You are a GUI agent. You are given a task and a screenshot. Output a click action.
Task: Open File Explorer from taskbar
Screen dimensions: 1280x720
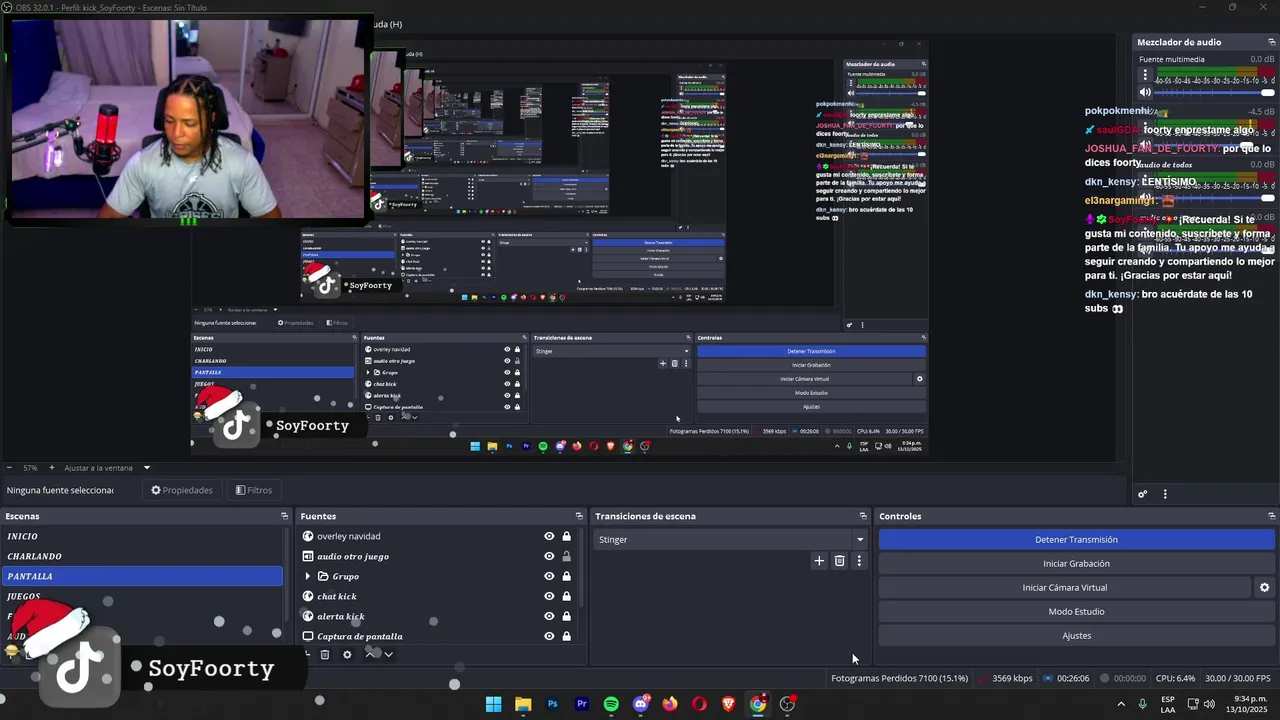pyautogui.click(x=523, y=704)
